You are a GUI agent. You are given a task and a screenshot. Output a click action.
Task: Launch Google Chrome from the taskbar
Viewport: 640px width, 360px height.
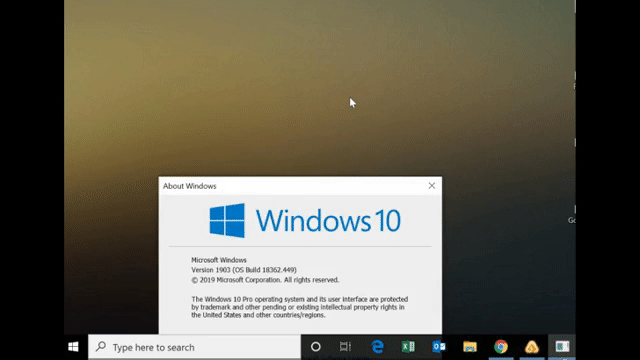tap(501, 347)
